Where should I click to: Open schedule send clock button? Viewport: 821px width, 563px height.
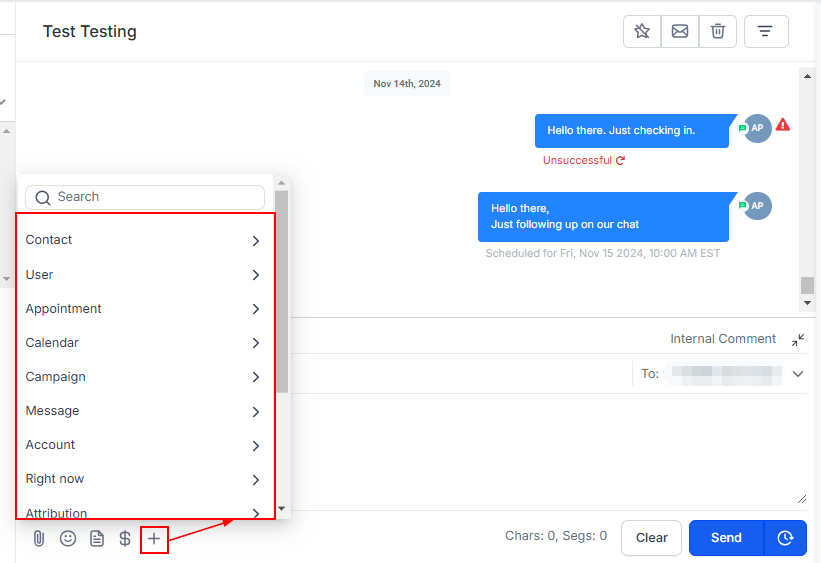click(x=785, y=537)
